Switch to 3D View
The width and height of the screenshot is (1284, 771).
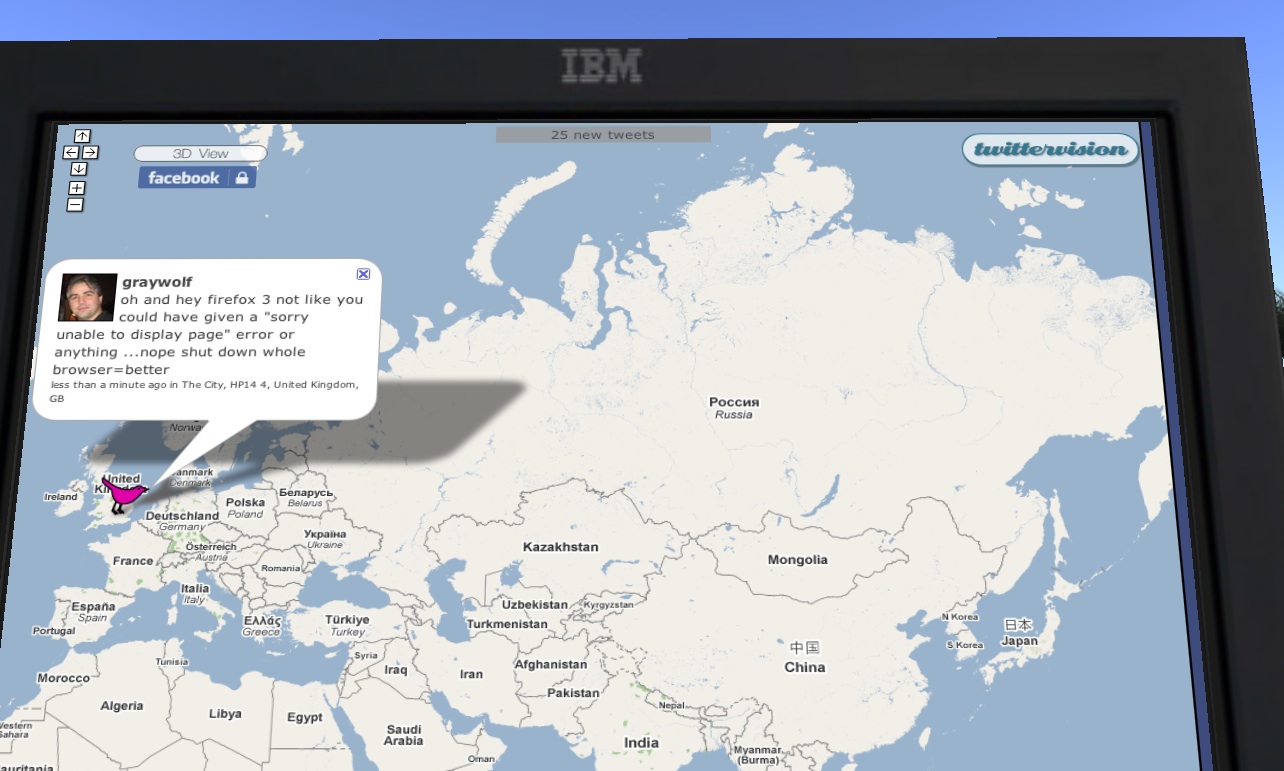(200, 154)
